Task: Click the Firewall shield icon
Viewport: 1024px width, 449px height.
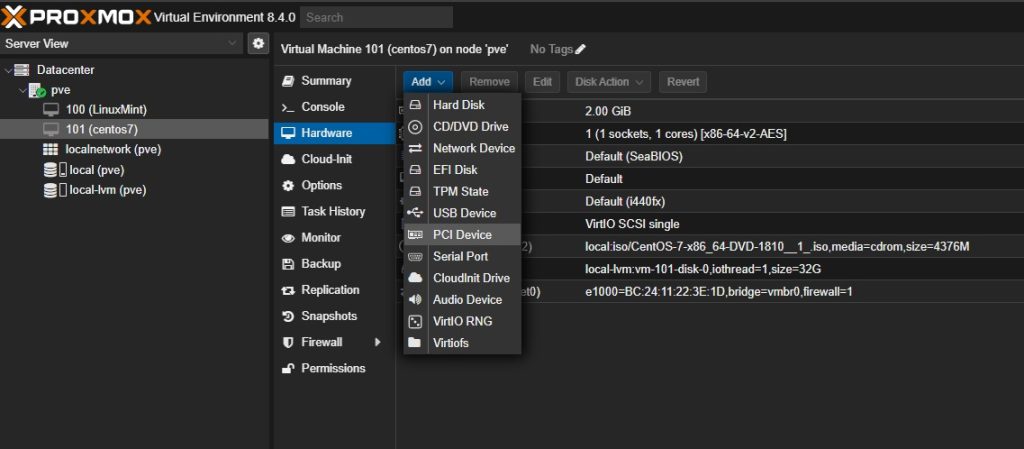Action: click(x=288, y=342)
